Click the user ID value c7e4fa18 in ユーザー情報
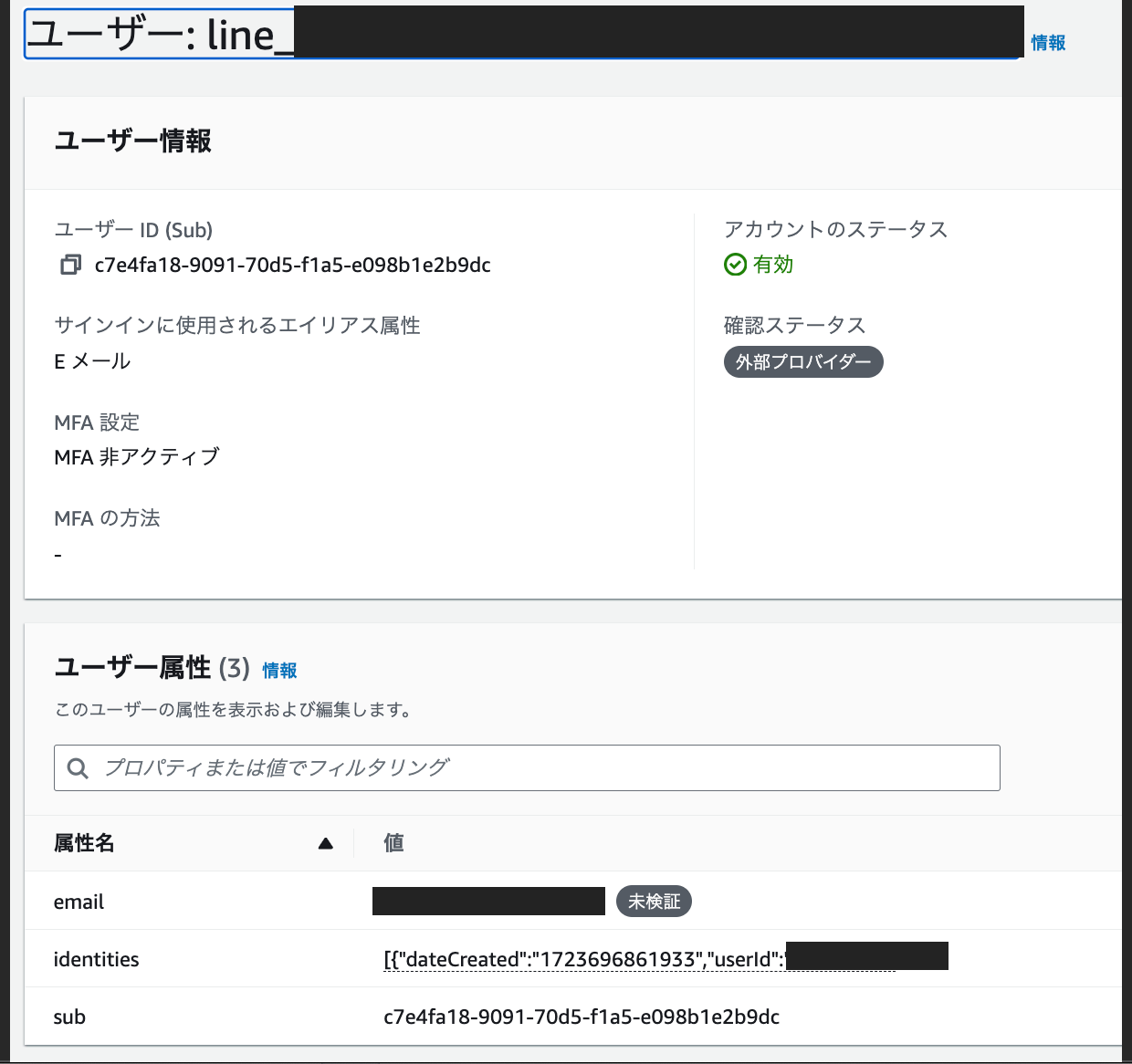 pyautogui.click(x=293, y=265)
